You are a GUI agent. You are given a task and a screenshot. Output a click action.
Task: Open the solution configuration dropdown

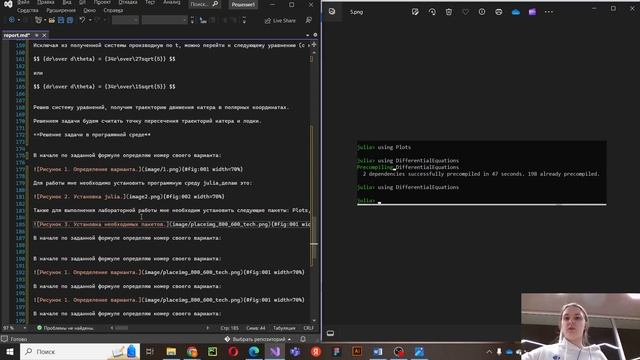[125, 20]
